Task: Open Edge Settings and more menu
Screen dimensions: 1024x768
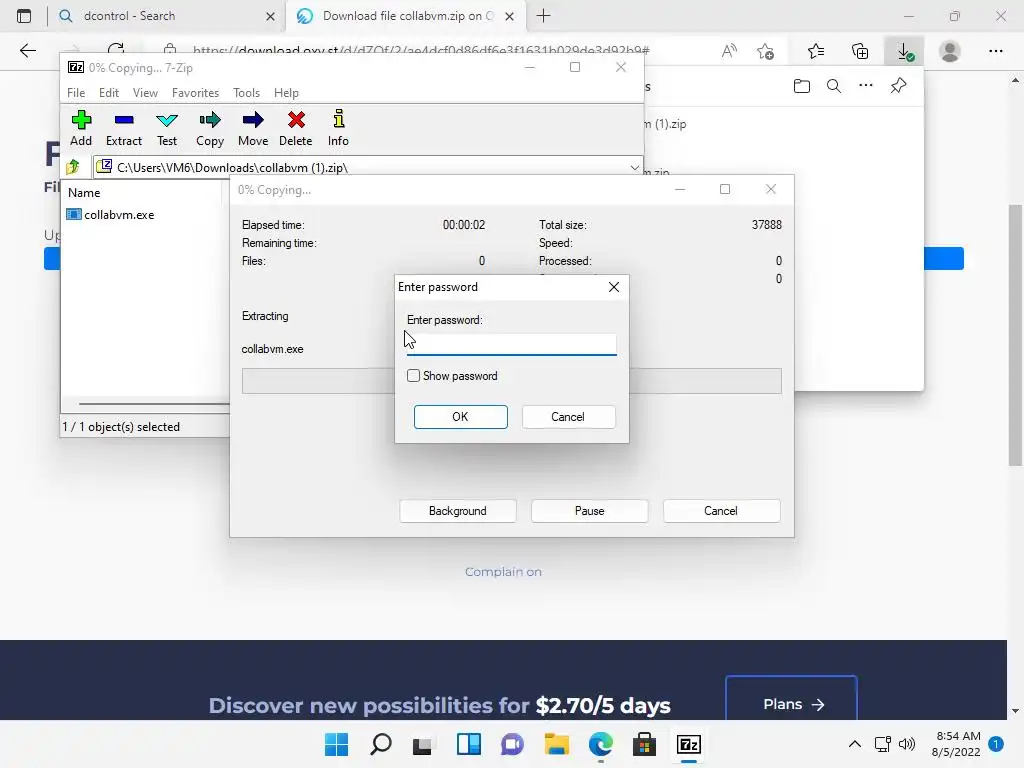Action: (995, 51)
